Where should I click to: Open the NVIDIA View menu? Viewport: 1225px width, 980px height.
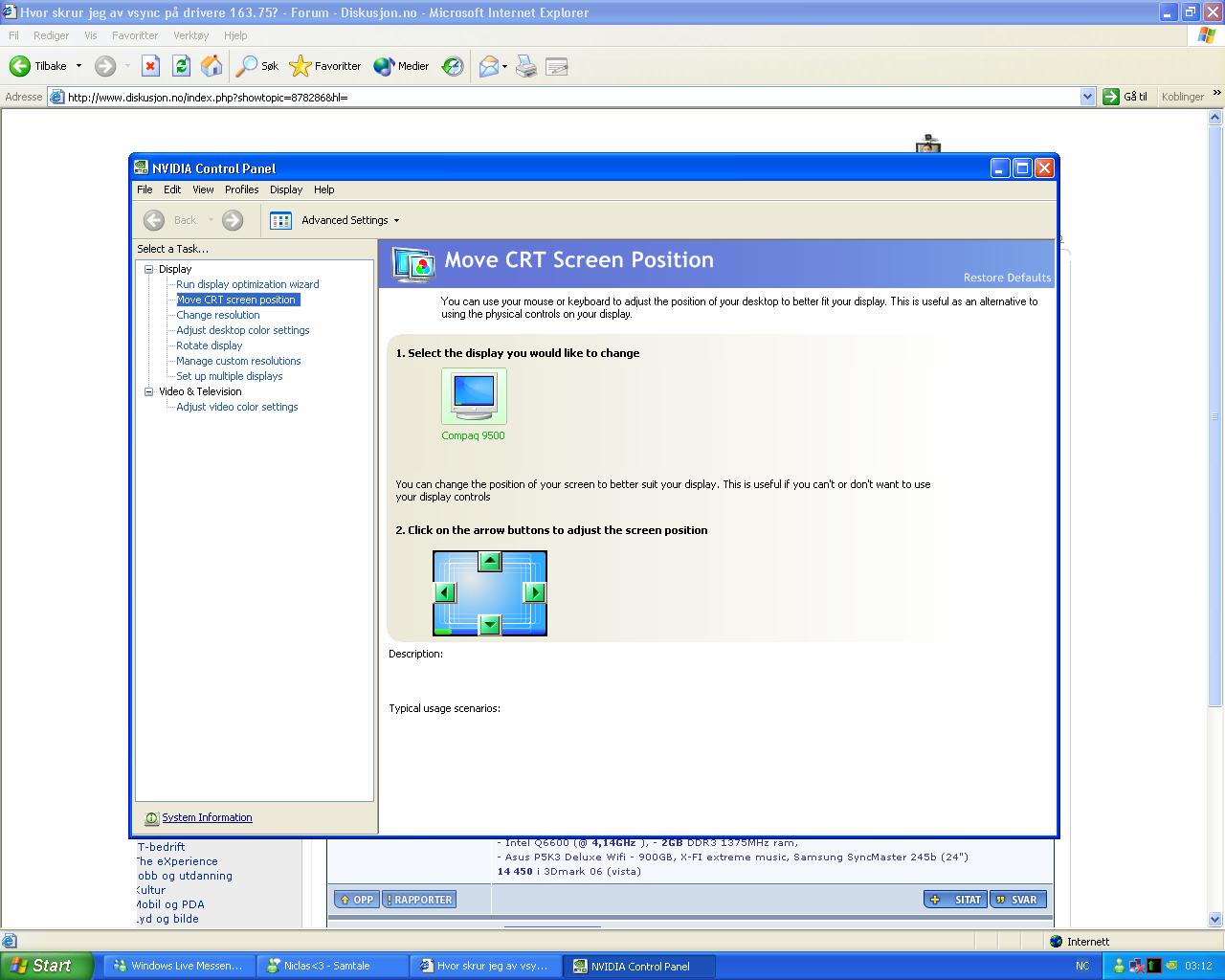(203, 189)
